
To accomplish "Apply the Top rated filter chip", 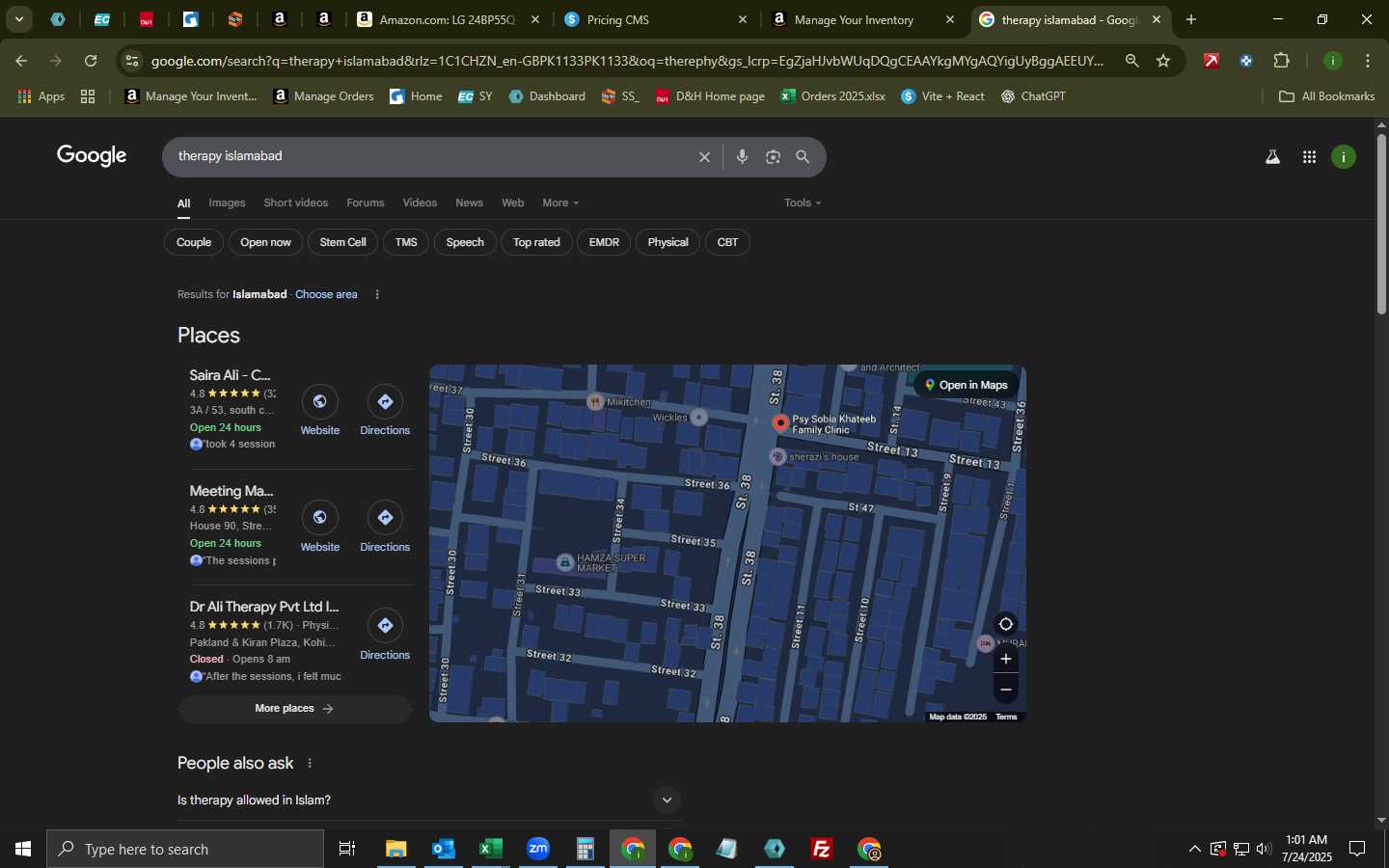I will tap(536, 242).
